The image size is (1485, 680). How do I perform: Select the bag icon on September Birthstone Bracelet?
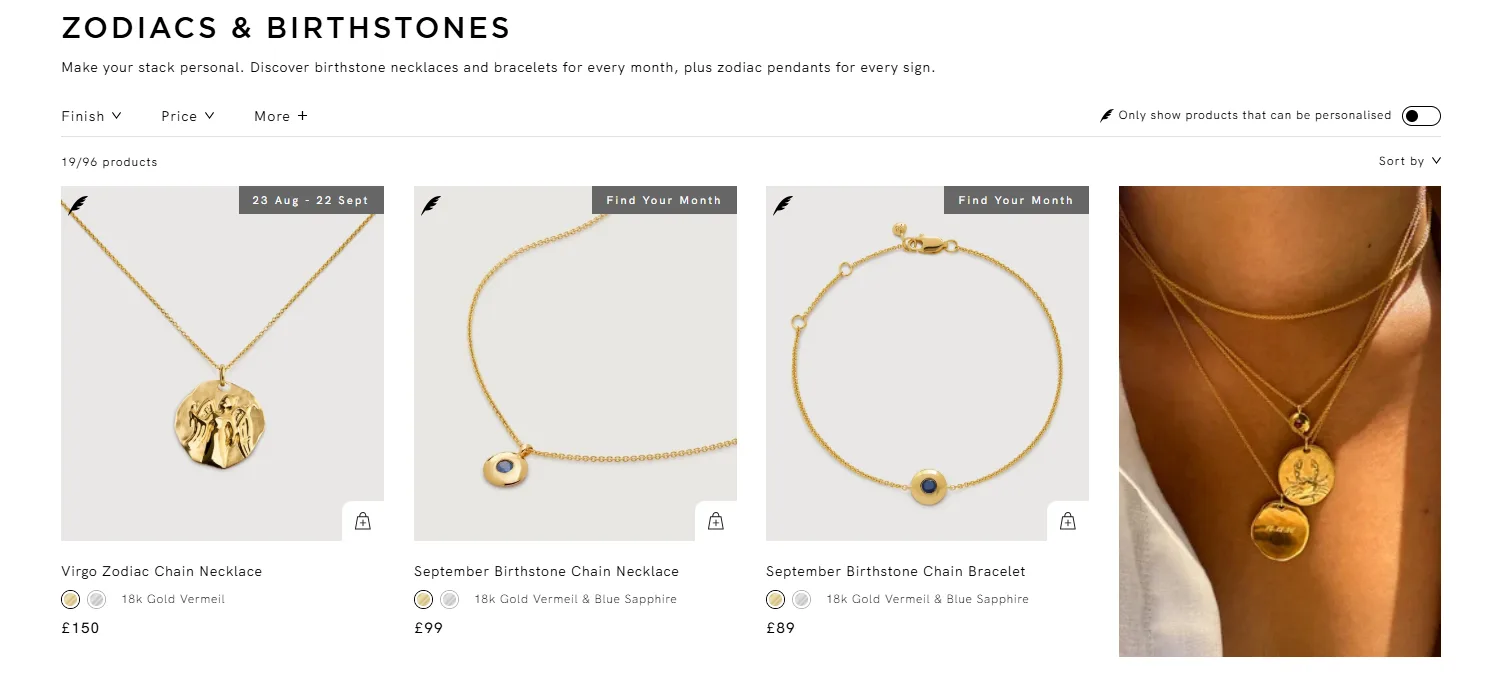coord(1067,520)
